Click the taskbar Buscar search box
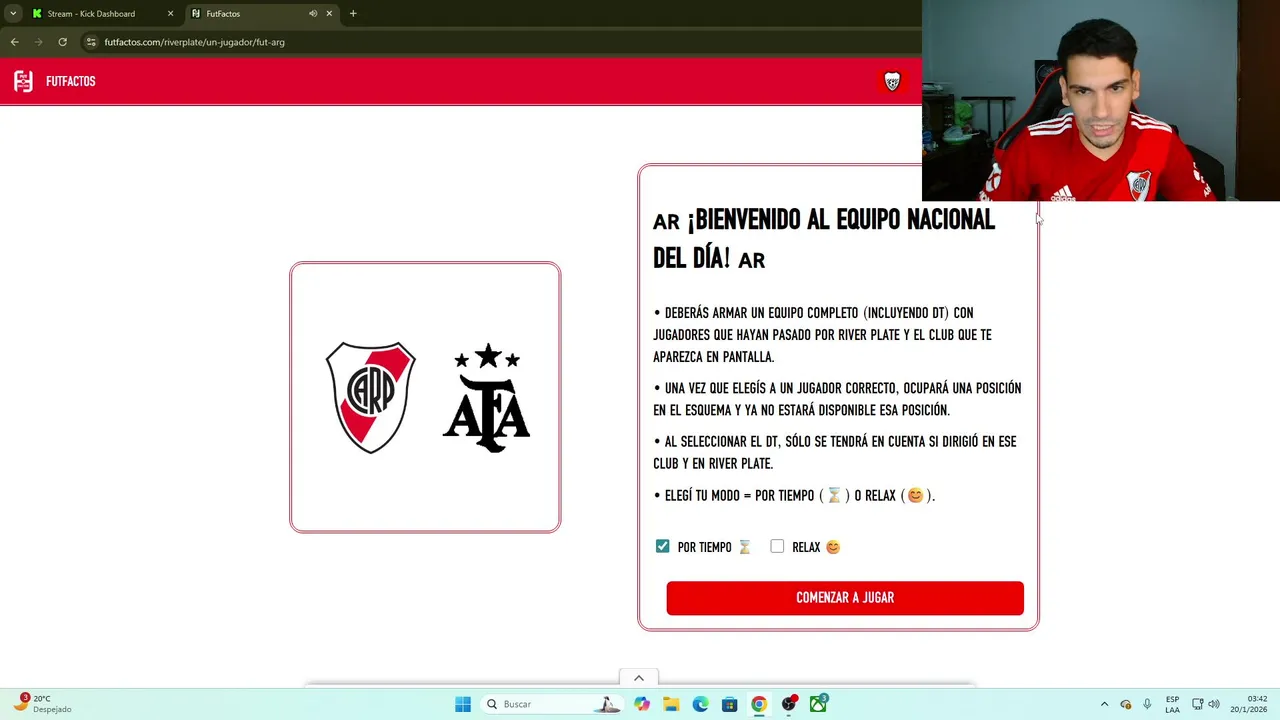 [552, 704]
